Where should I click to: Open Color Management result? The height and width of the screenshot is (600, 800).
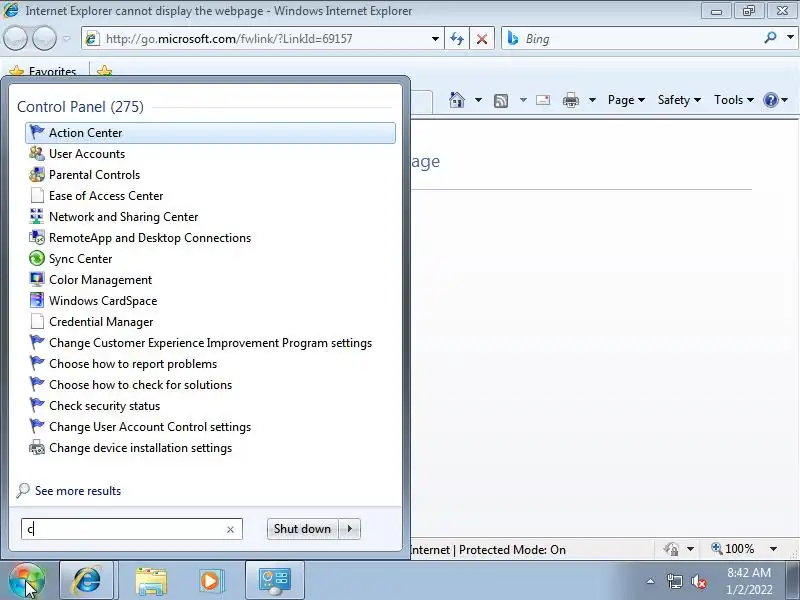point(210,280)
